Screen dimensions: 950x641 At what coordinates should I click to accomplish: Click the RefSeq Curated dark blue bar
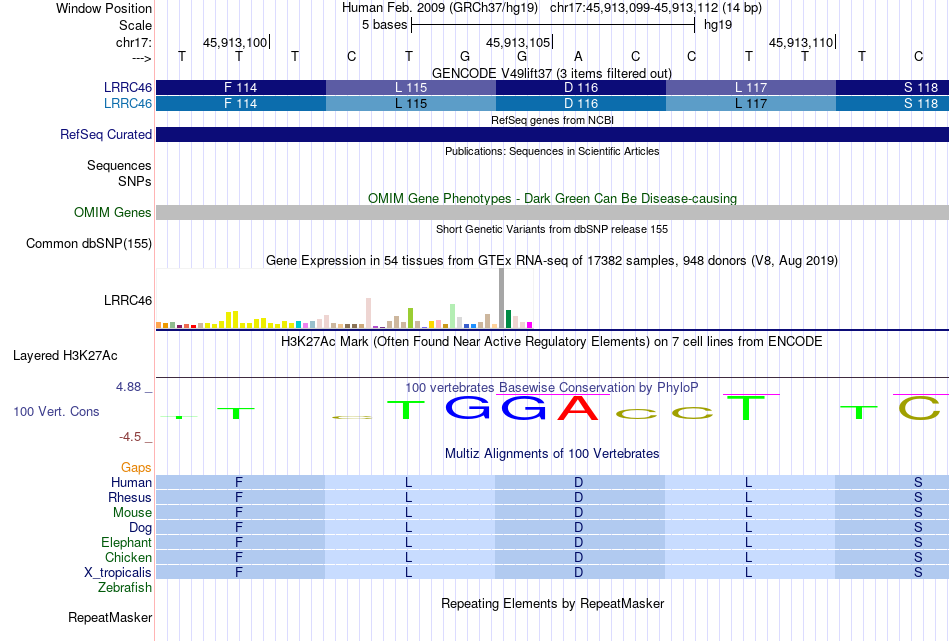coord(552,135)
